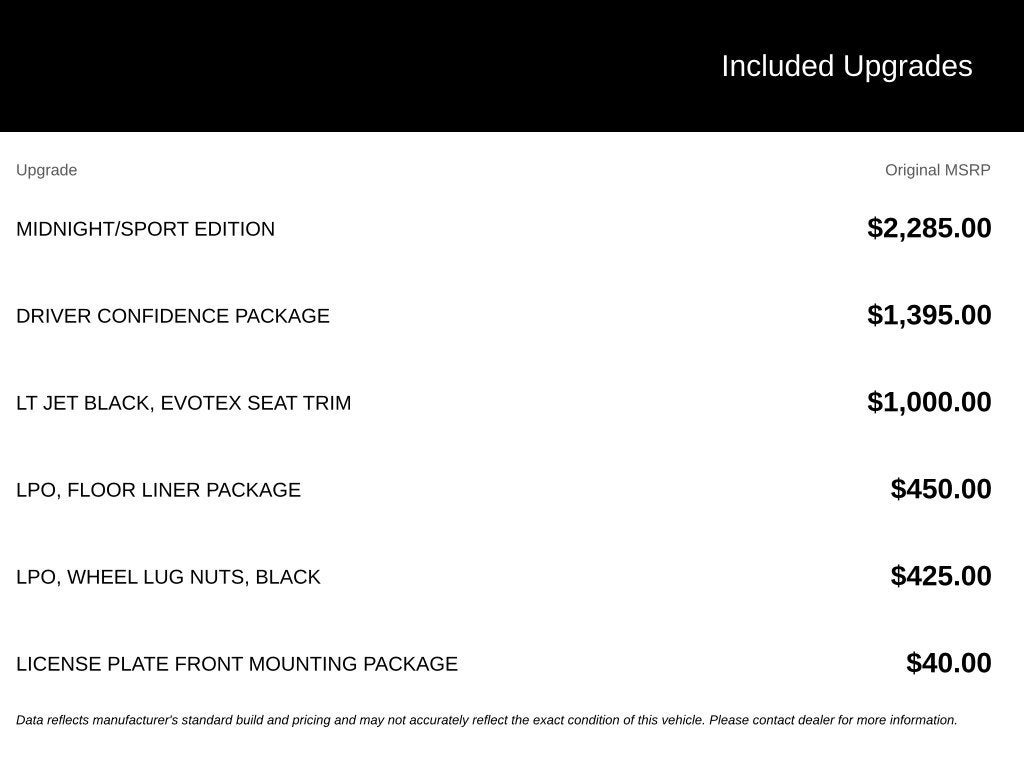
Task: Select LICENSE PLATE FRONT MOUNTING PACKAGE
Action: tap(236, 664)
